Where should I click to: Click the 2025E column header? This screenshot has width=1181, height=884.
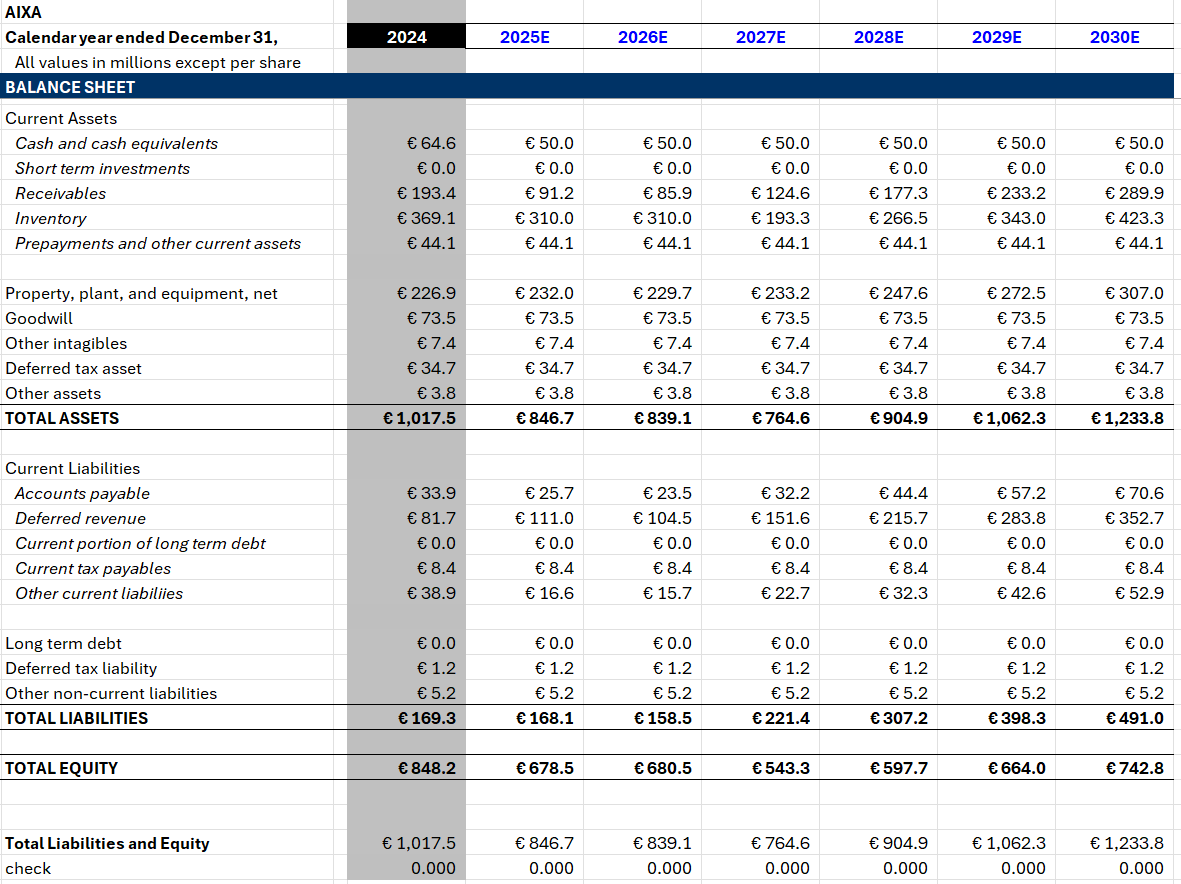point(525,37)
